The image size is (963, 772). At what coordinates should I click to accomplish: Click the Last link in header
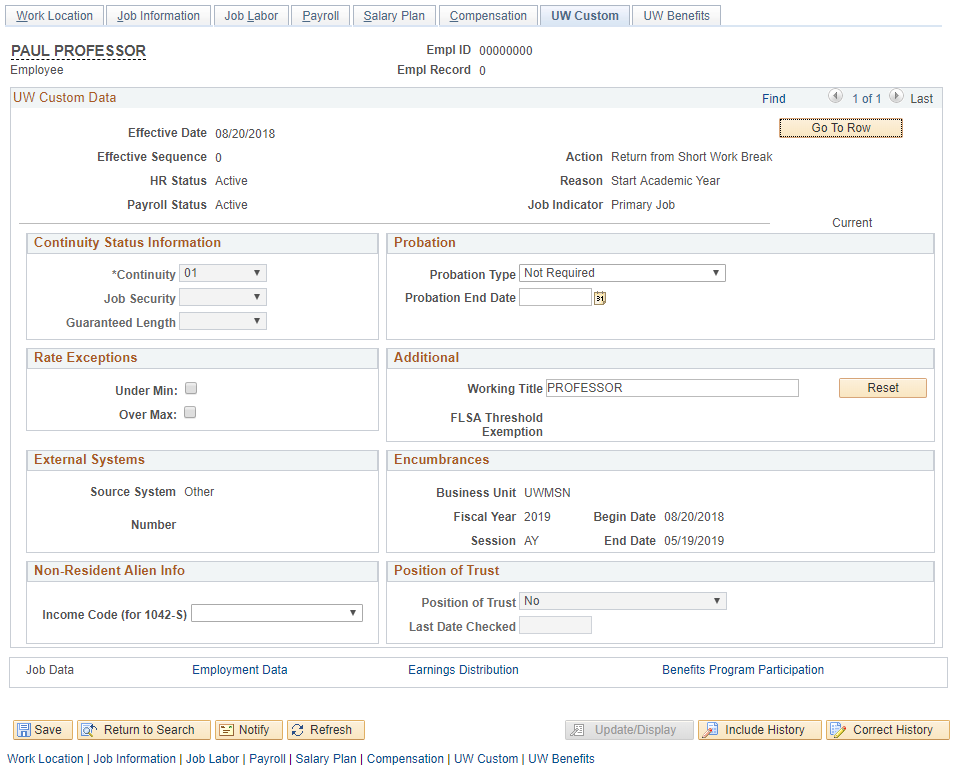pos(921,98)
